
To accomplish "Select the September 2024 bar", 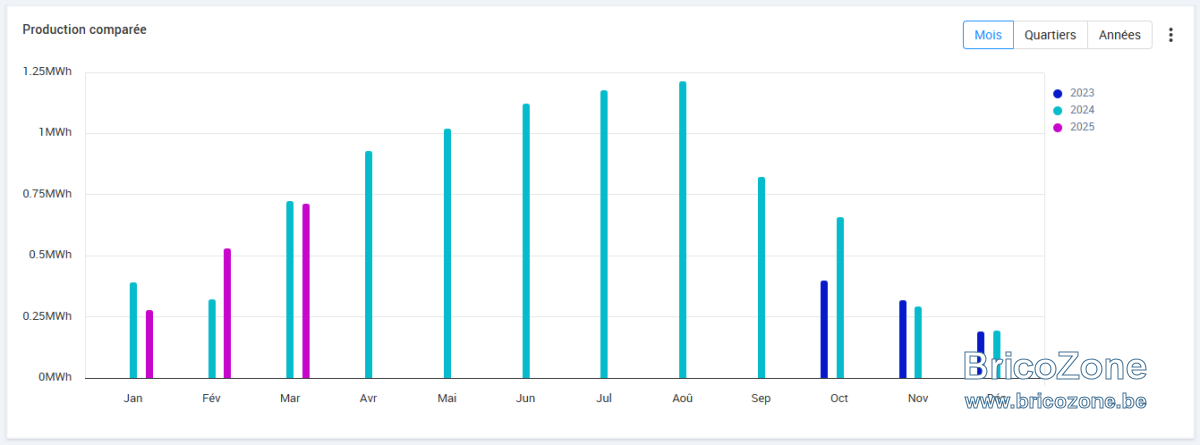I will 761,278.
